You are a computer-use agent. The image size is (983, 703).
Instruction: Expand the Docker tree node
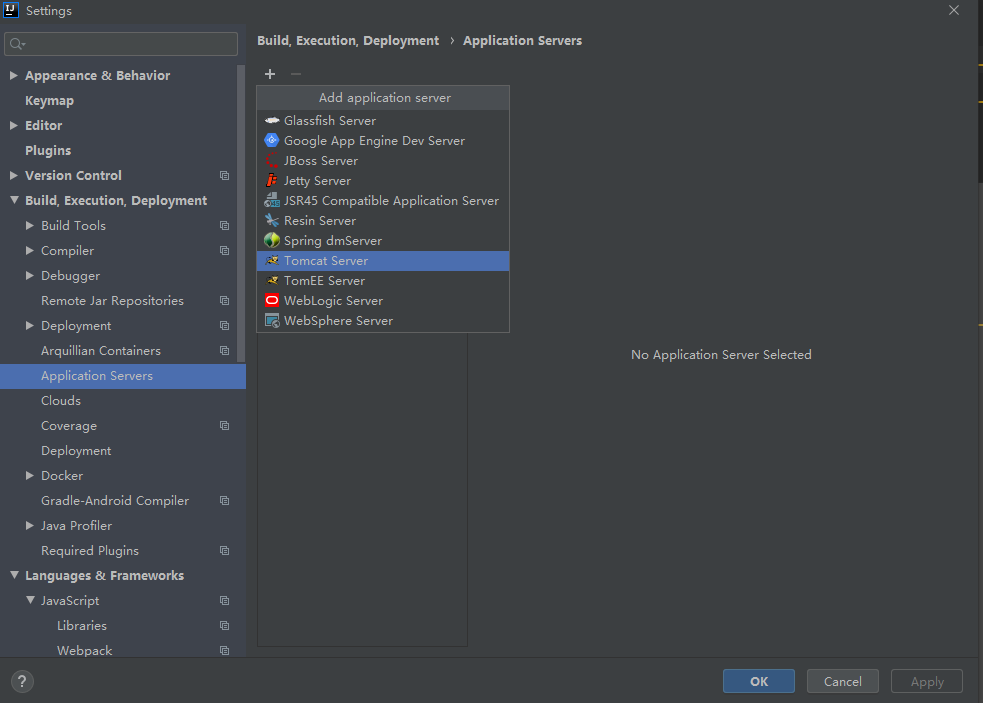click(x=30, y=476)
